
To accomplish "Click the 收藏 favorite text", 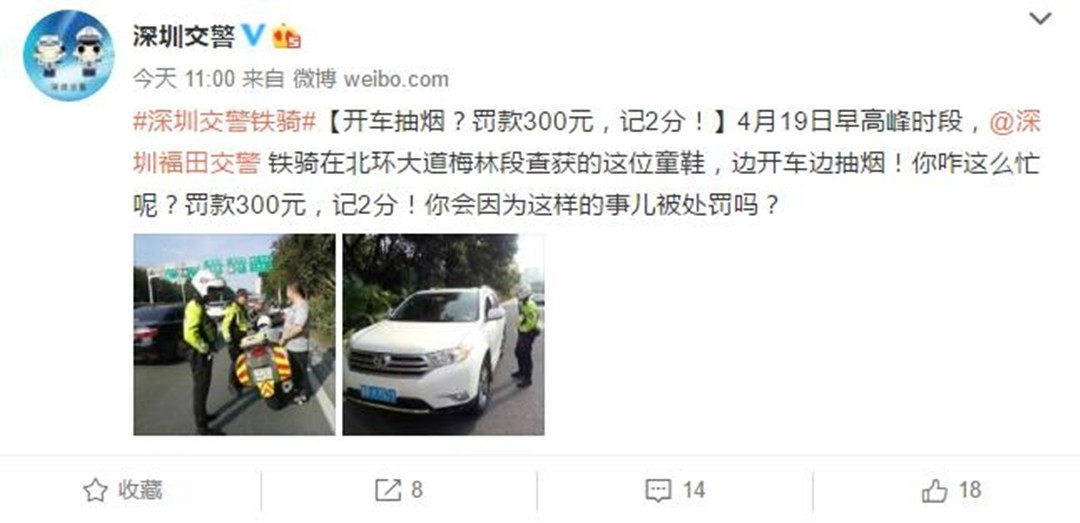I will tap(140, 490).
